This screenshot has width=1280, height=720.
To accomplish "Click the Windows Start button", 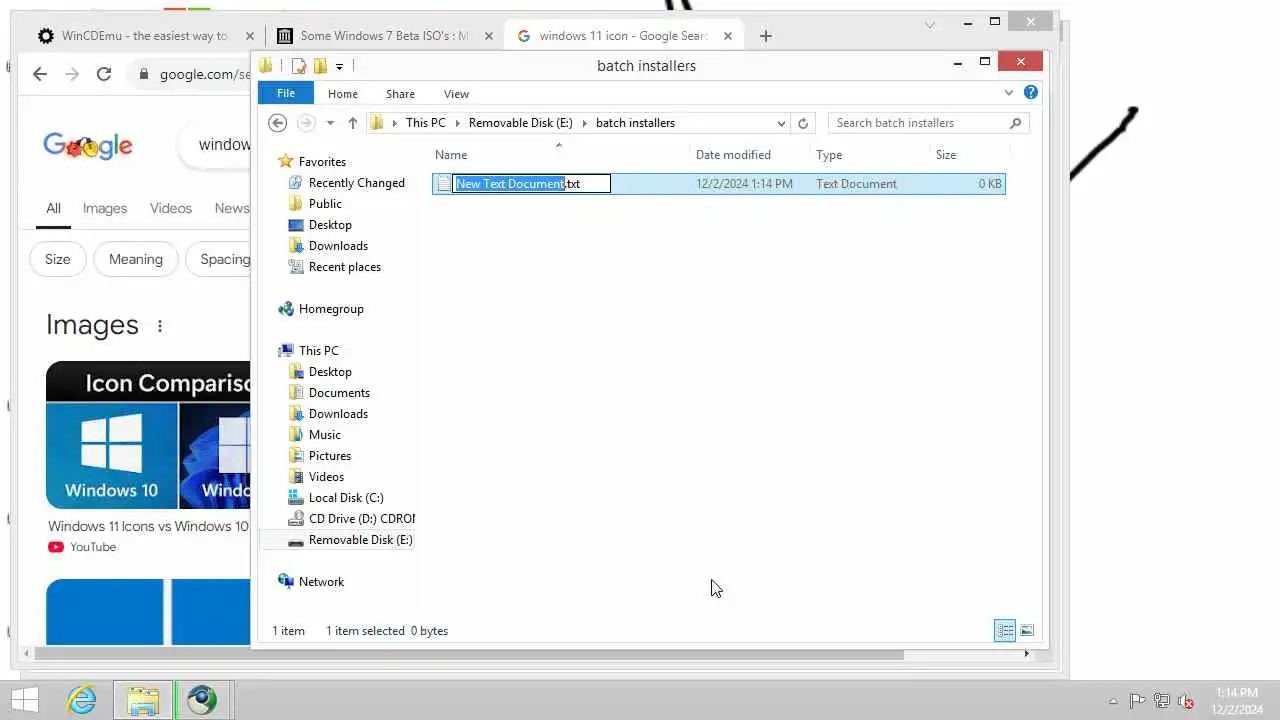I will (x=25, y=699).
